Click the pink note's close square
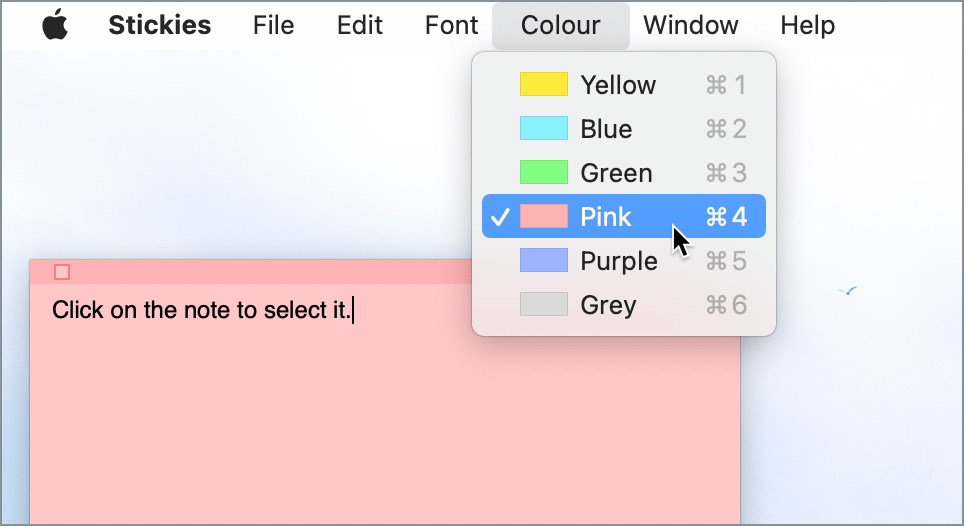This screenshot has height=526, width=964. click(62, 272)
